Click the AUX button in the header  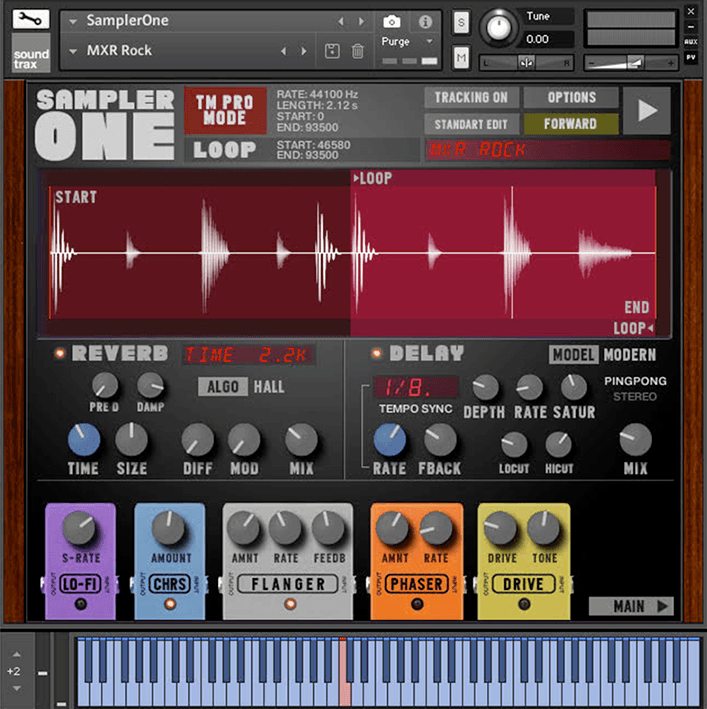[690, 42]
